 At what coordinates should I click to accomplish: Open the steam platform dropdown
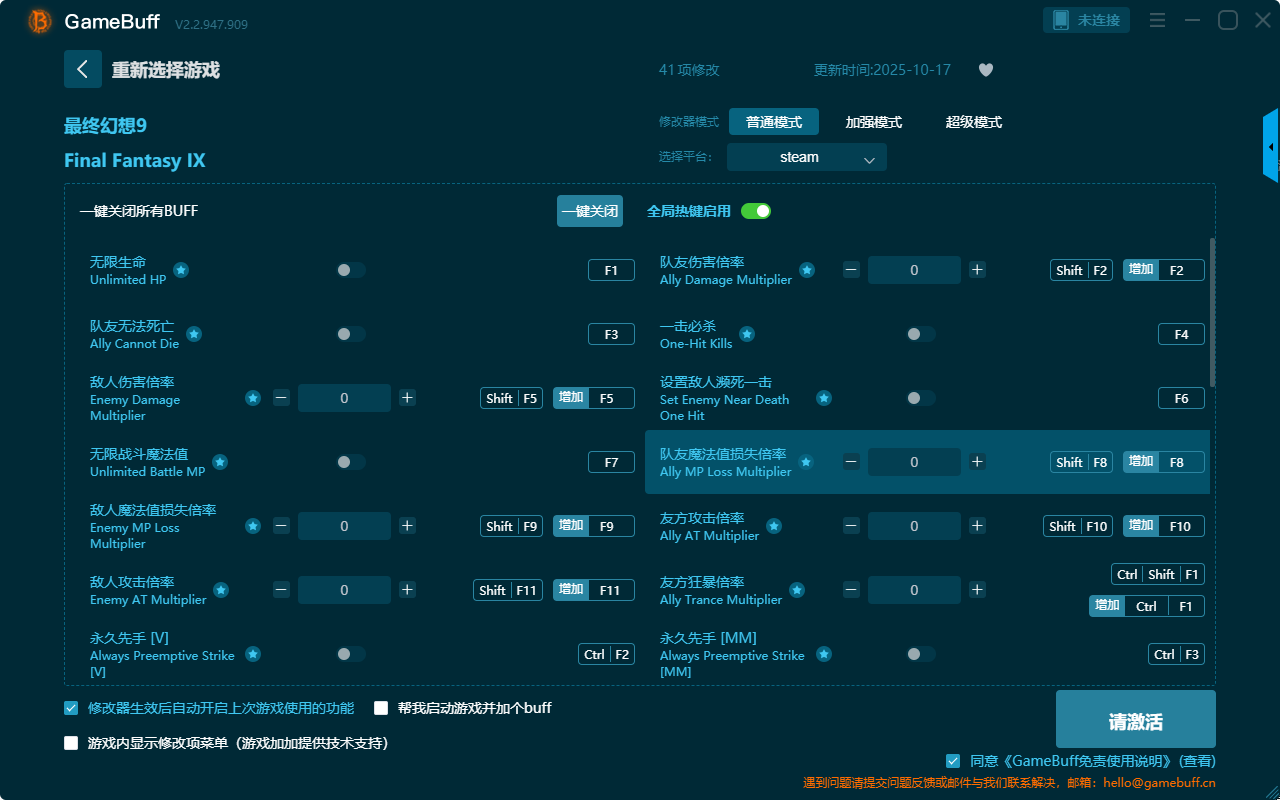click(x=806, y=157)
